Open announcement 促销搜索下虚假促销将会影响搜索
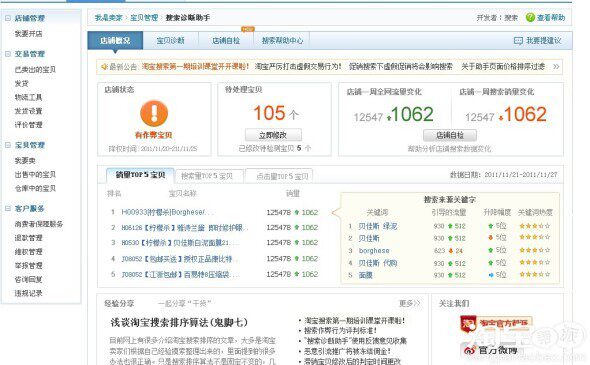Viewport: 590px width, 365px height. pyautogui.click(x=401, y=67)
